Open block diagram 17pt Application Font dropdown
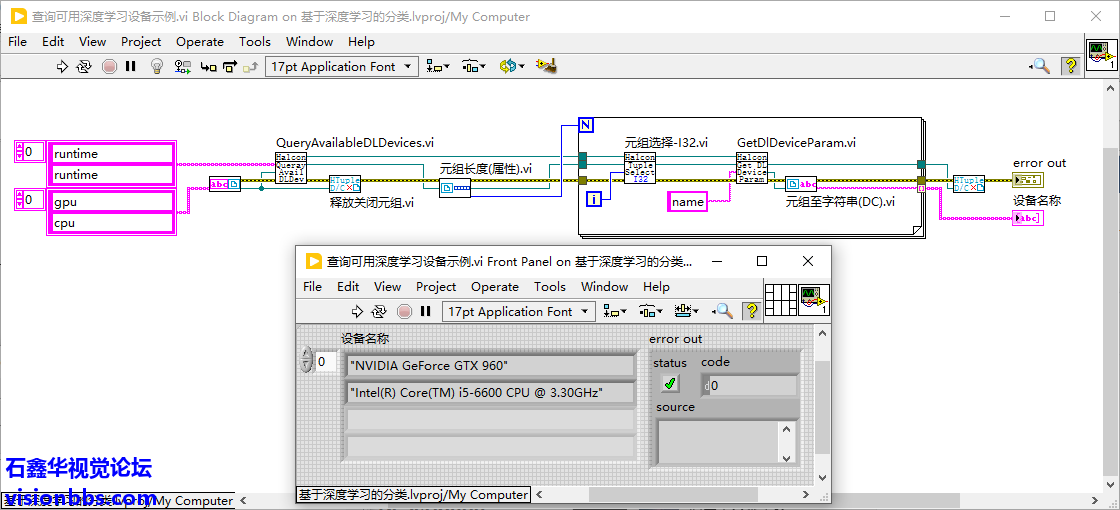Image resolution: width=1120 pixels, height=510 pixels. [x=342, y=66]
